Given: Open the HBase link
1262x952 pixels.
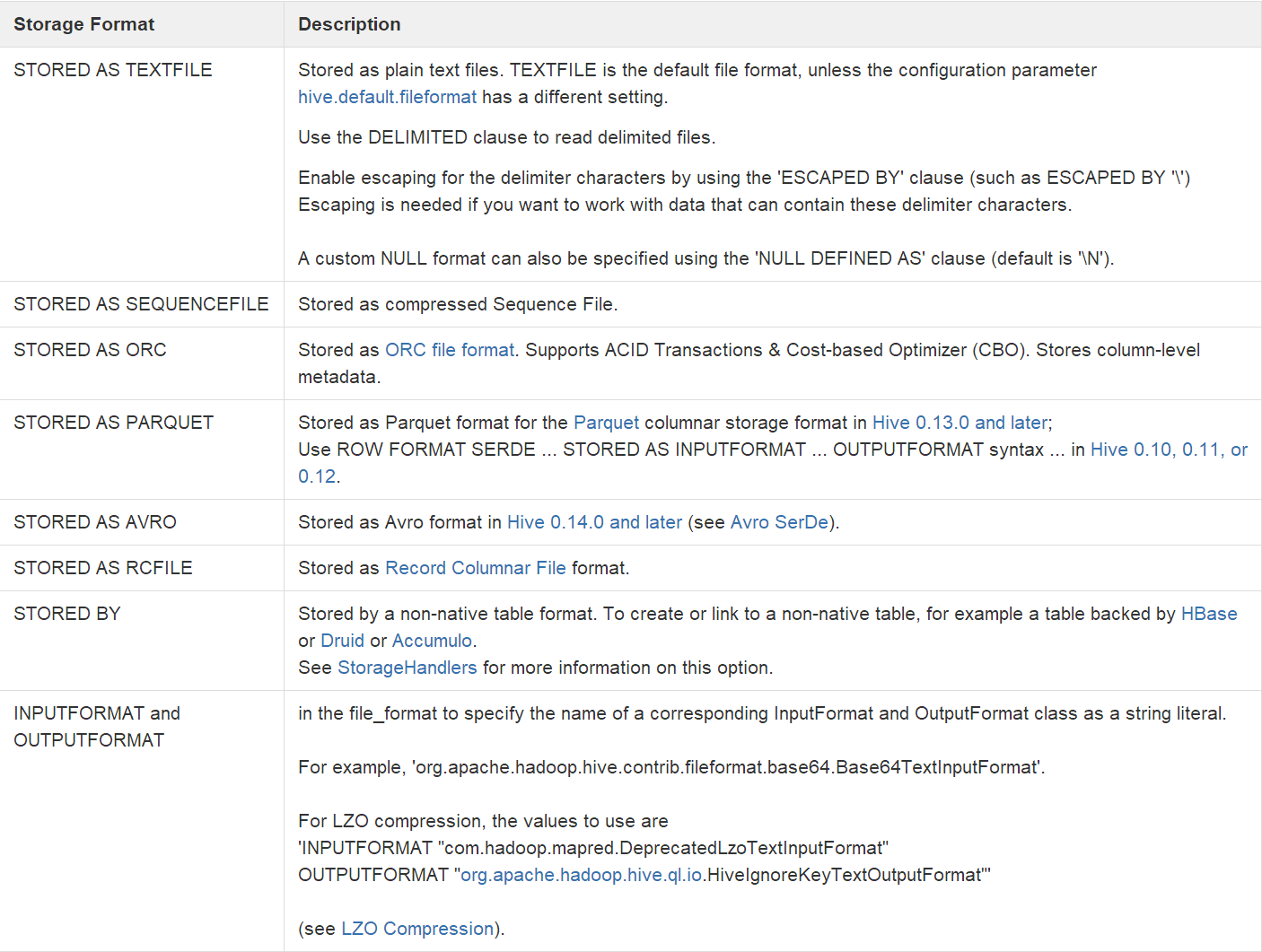Looking at the screenshot, I should [1208, 614].
